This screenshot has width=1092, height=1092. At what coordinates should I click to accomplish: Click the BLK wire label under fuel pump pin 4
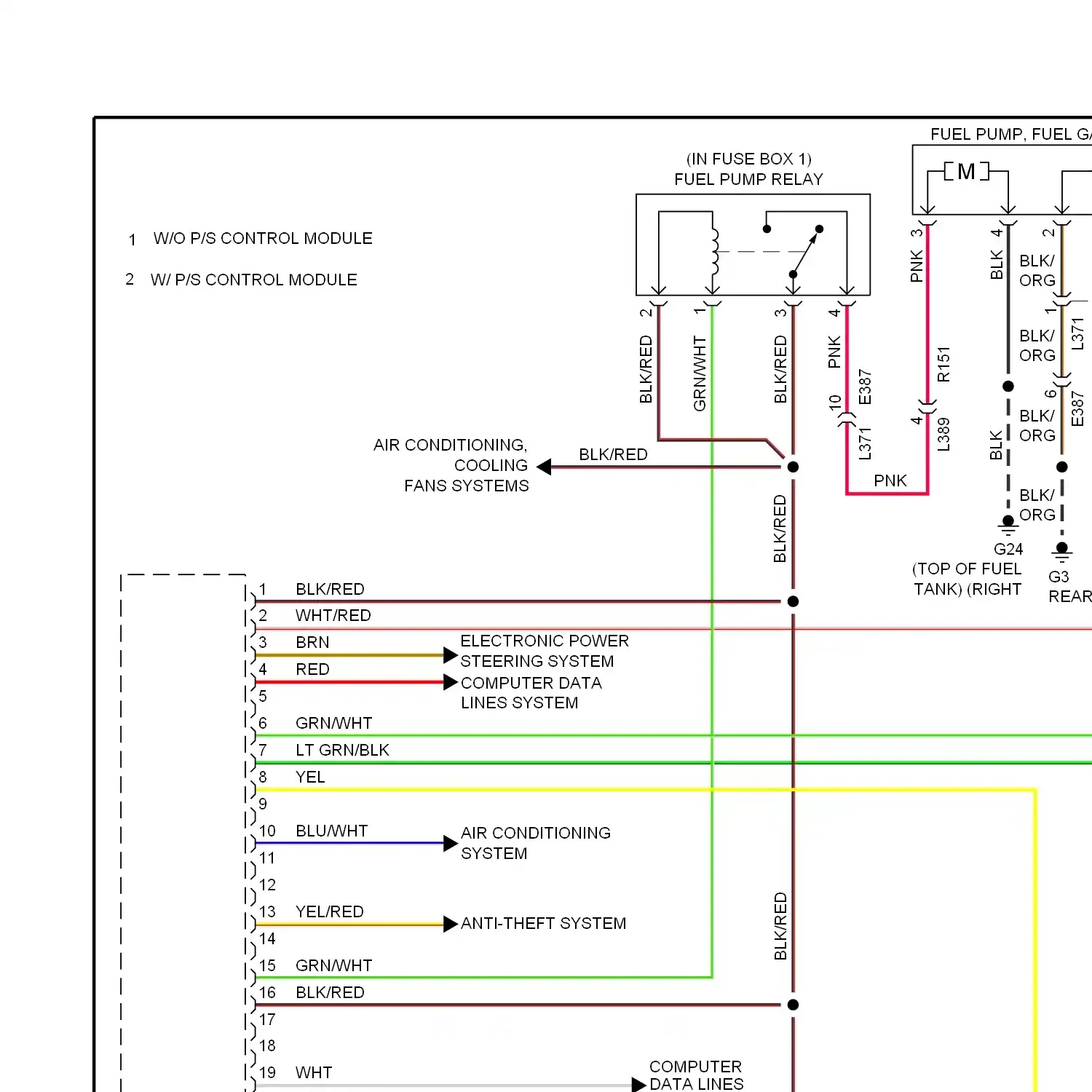pos(997,265)
